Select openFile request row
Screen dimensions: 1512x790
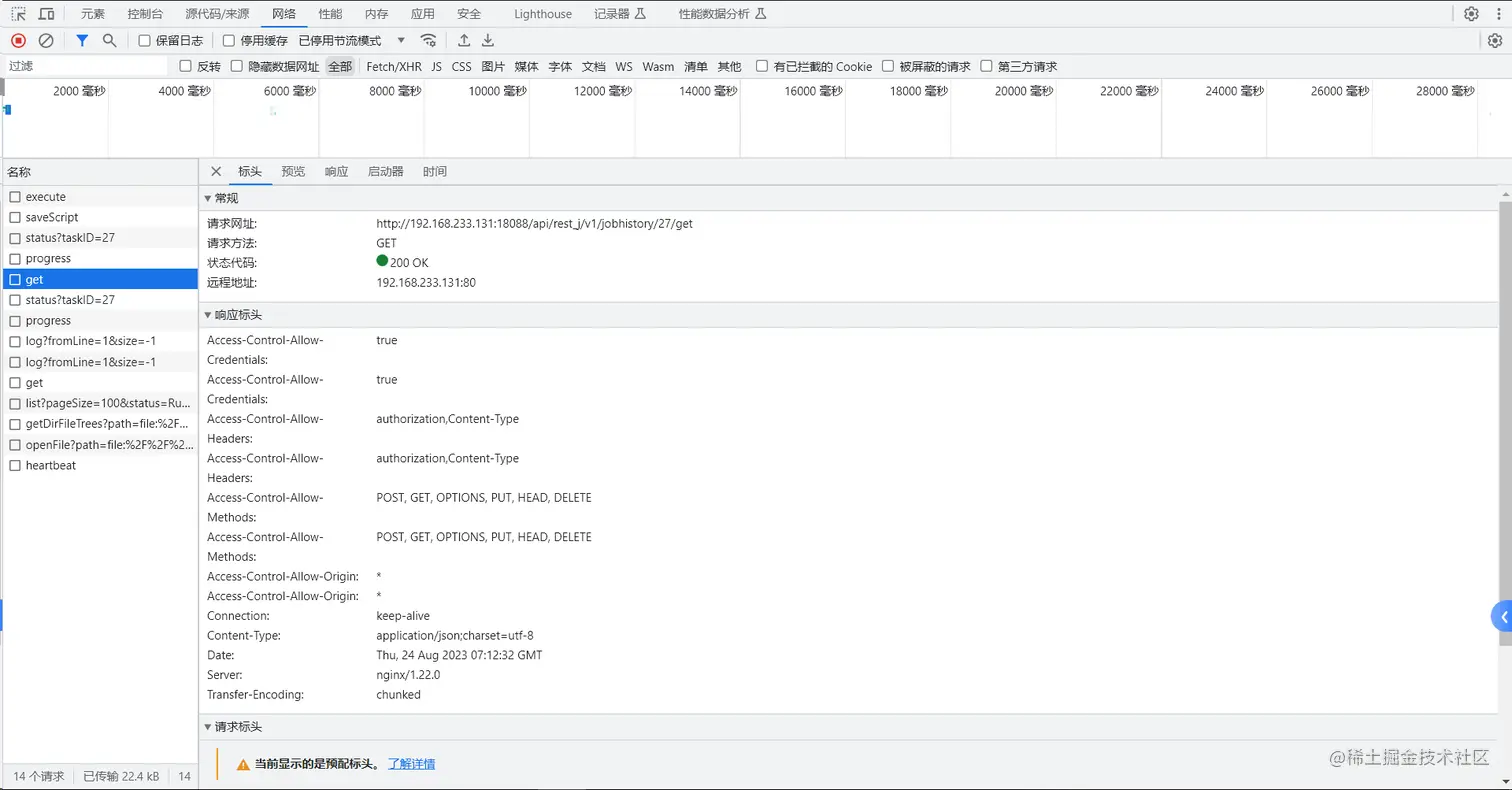click(99, 445)
